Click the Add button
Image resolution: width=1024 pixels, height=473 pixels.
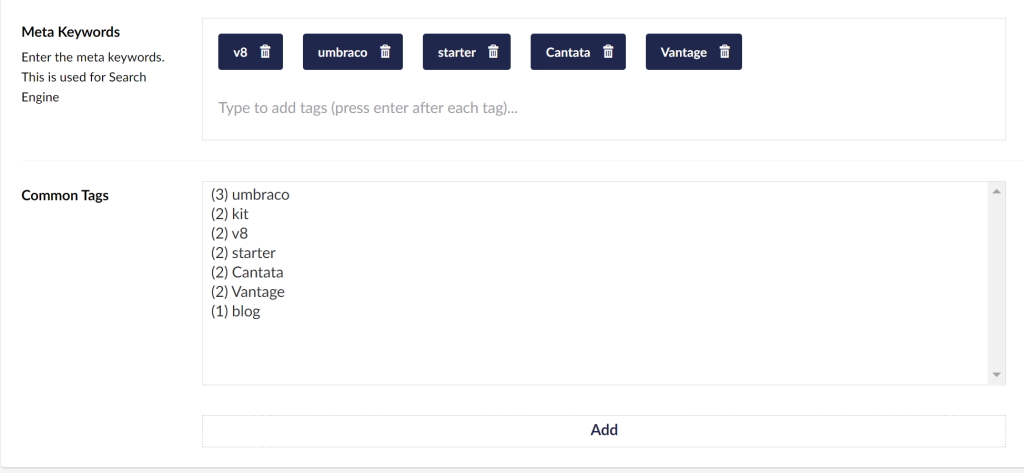click(x=603, y=430)
